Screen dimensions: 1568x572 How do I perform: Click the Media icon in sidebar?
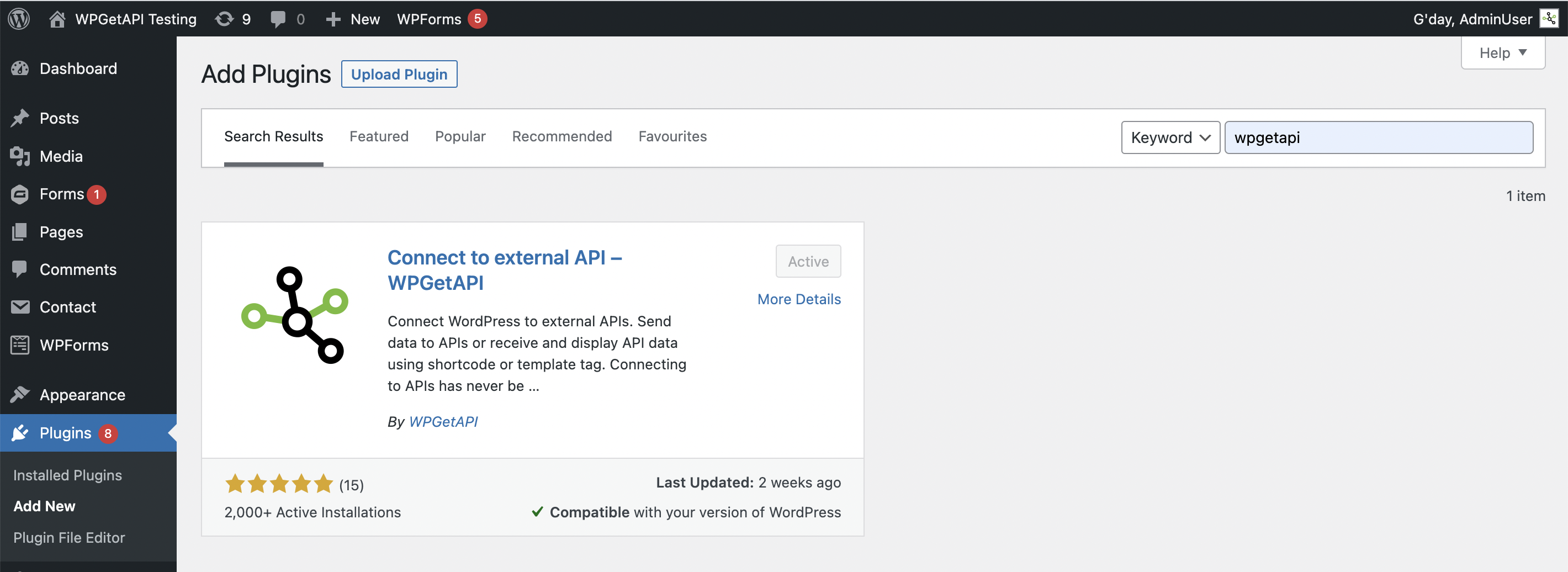[20, 156]
